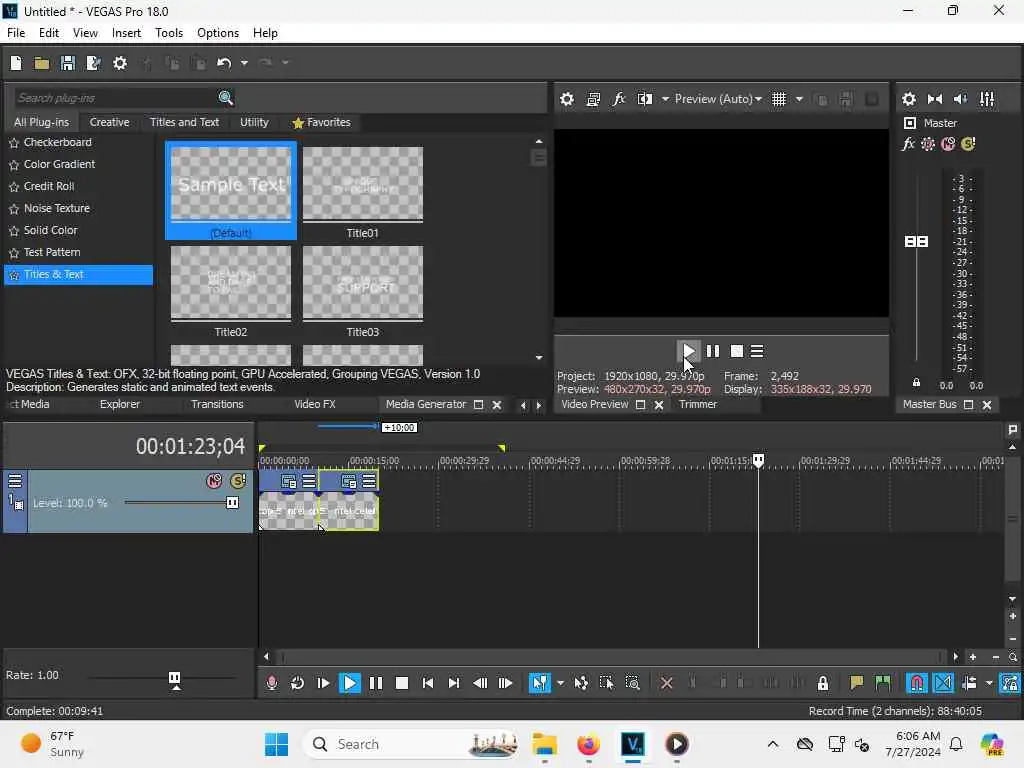
Task: Adjust the track Level slider
Action: coord(232,503)
